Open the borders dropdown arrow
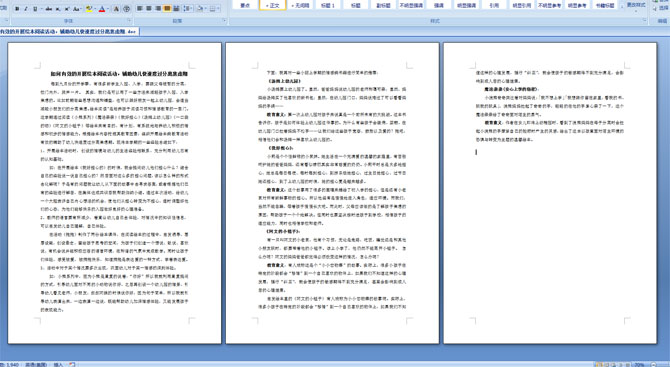The image size is (670, 367). click(218, 9)
